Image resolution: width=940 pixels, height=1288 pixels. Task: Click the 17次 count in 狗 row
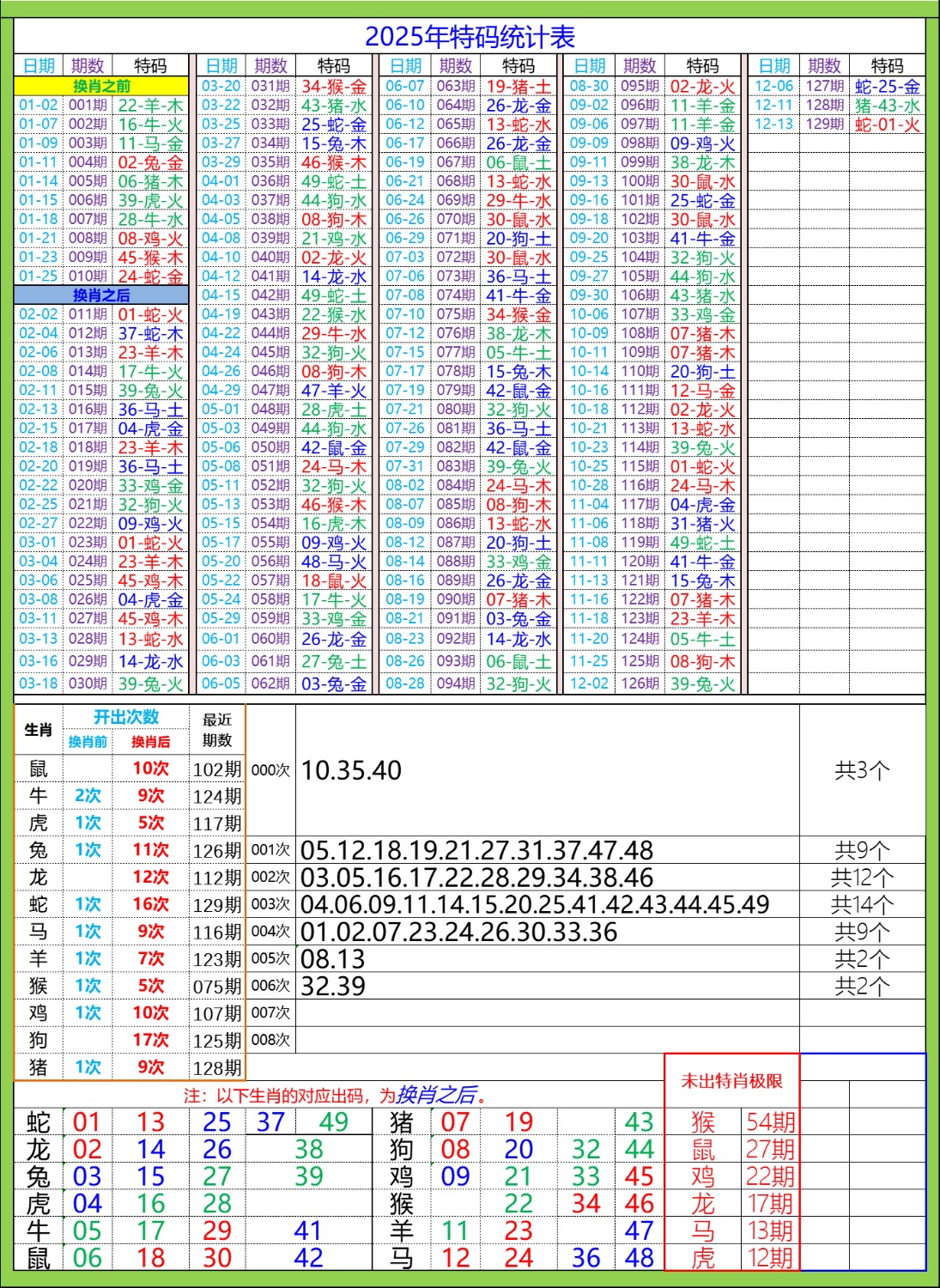pyautogui.click(x=150, y=1040)
